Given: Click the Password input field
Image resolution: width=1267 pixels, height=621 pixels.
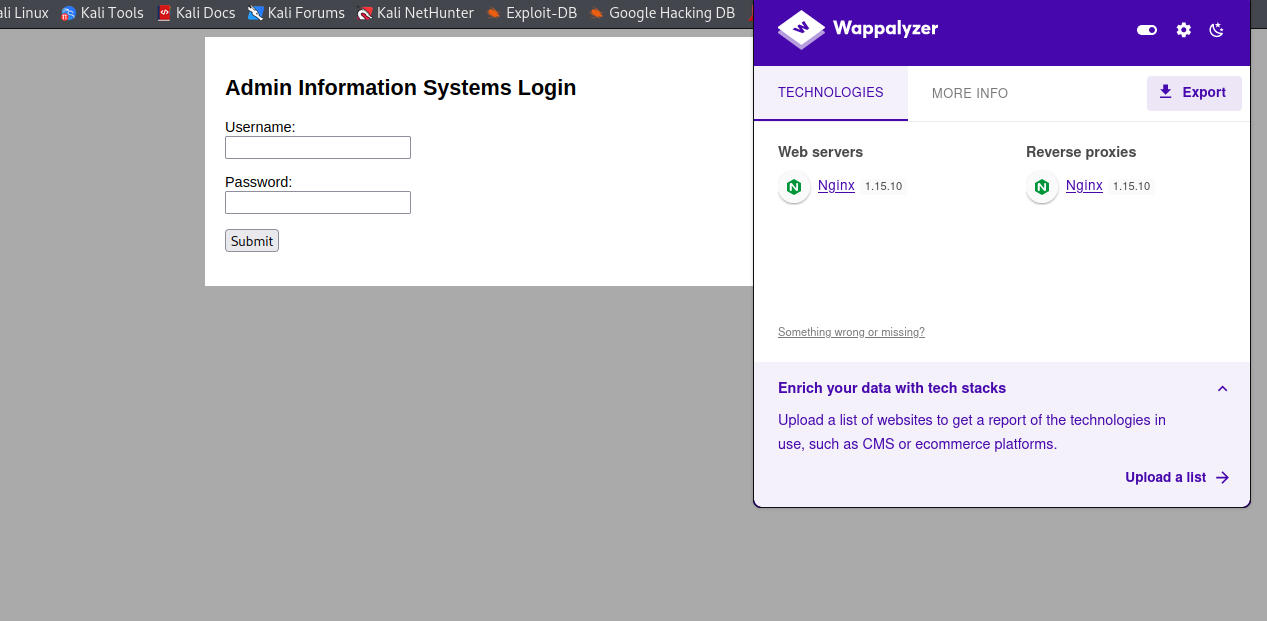Looking at the screenshot, I should 318,203.
